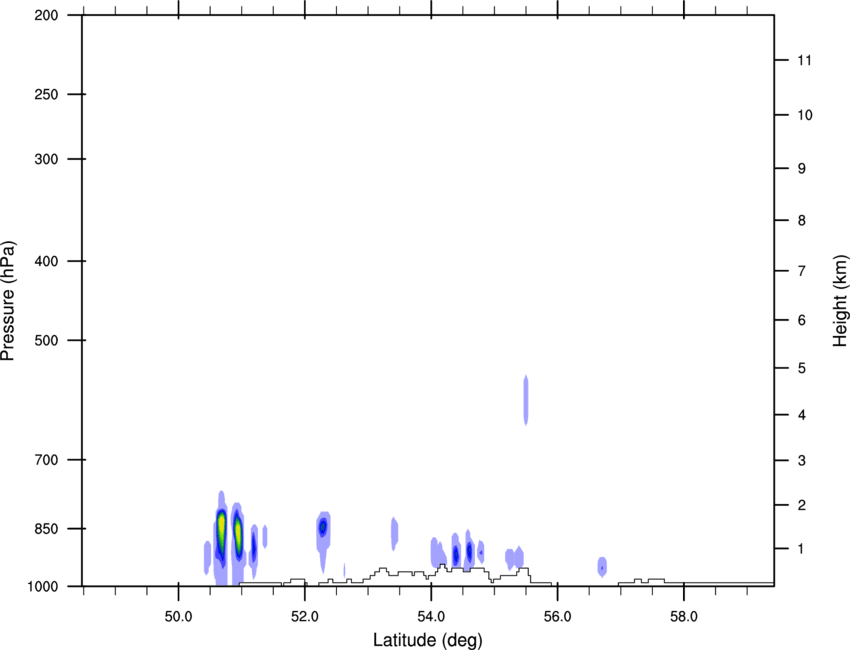Click the 52.0 latitude tick label

[305, 617]
